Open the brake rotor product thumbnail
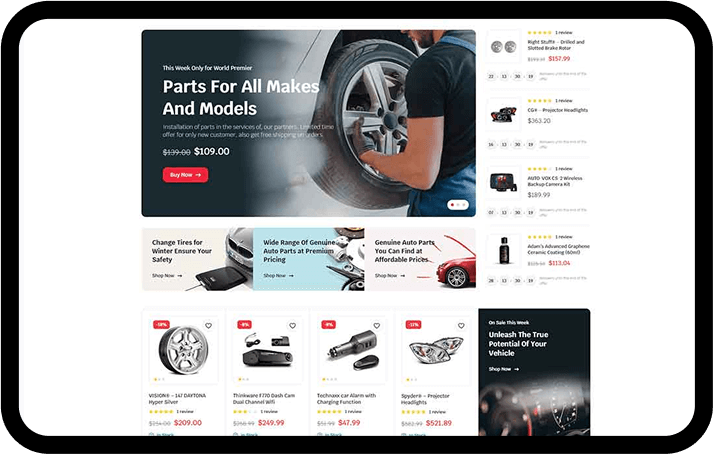Image resolution: width=713 pixels, height=454 pixels. pos(503,46)
